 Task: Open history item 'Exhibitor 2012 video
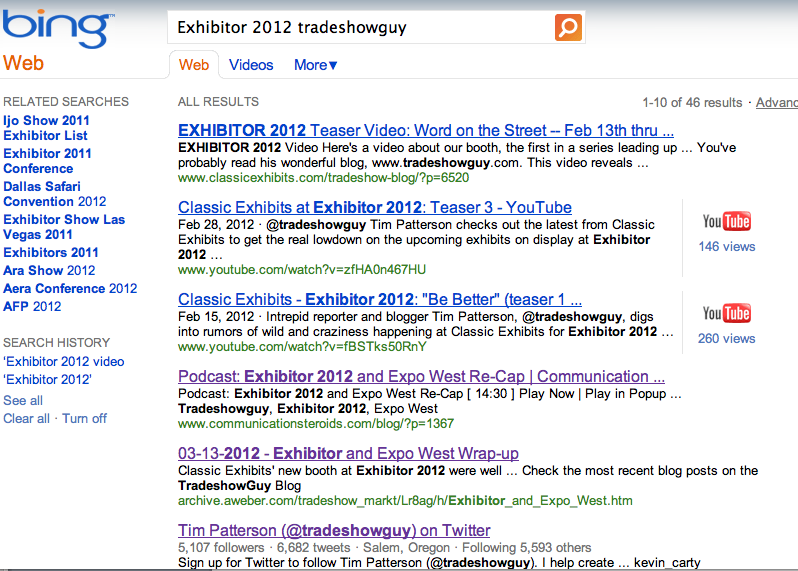click(64, 361)
